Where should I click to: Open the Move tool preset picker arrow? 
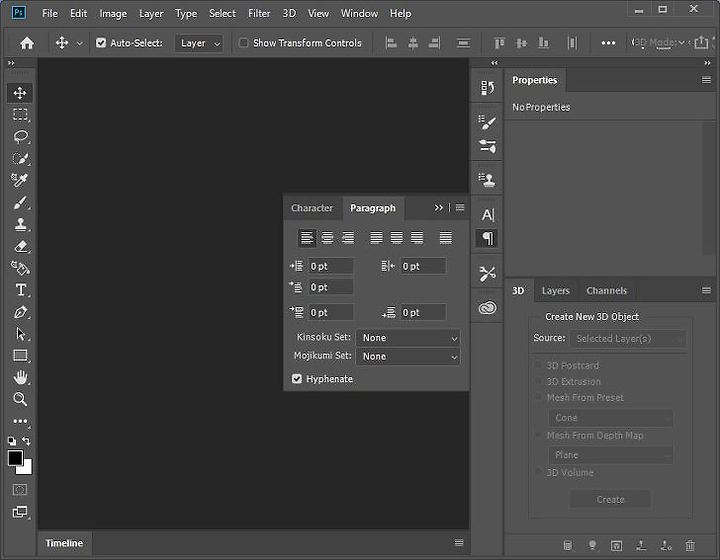coord(79,44)
